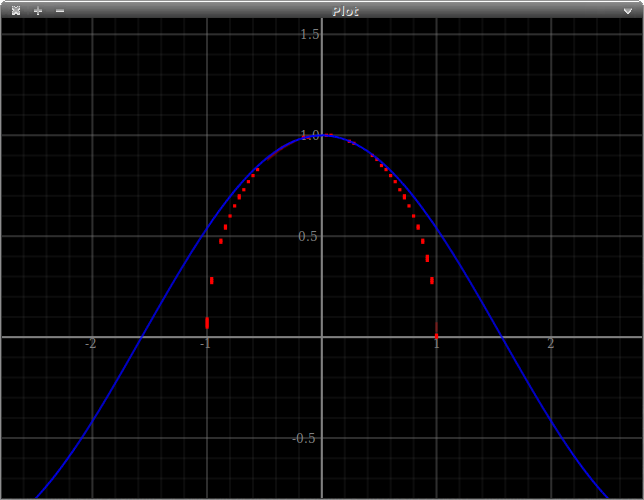Click the 2 label on the x-axis
Viewport: 644px width, 500px height.
(551, 344)
